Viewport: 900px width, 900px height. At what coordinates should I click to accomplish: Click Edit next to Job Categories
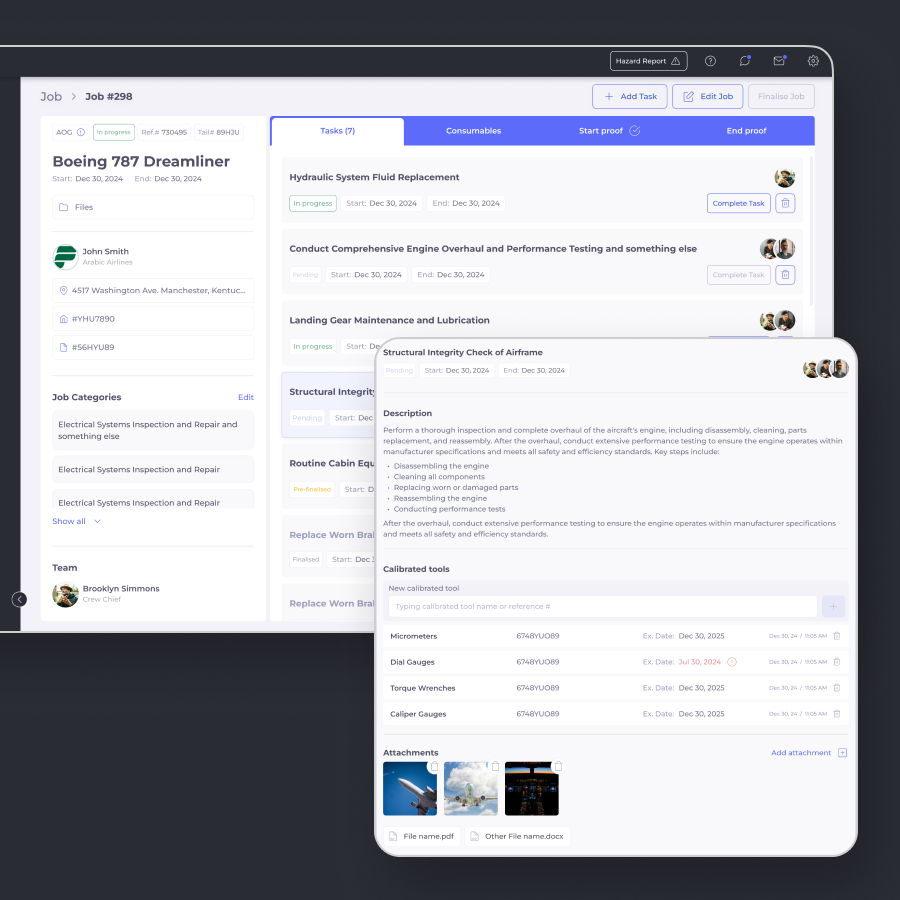245,397
